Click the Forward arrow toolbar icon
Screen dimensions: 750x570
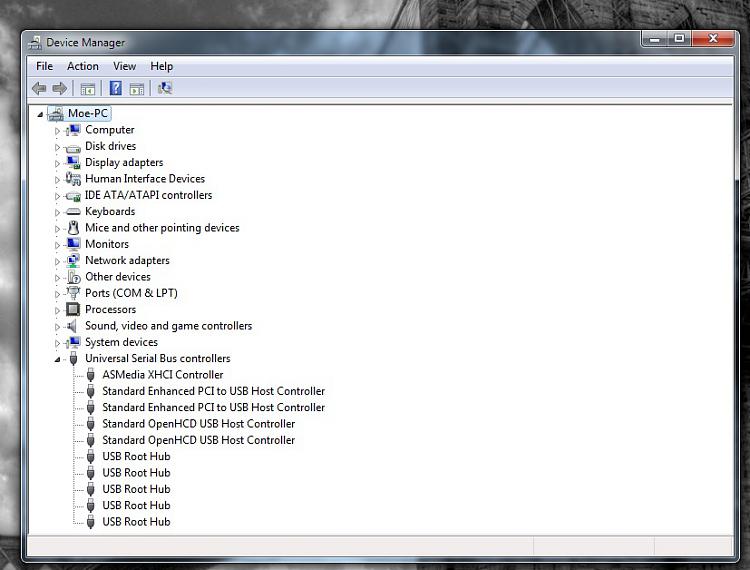[60, 88]
